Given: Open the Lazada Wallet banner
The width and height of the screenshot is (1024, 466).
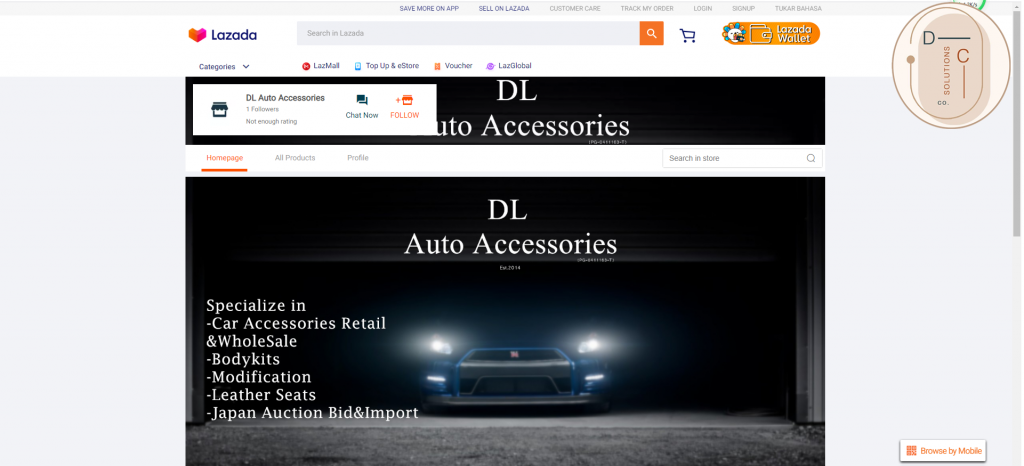Looking at the screenshot, I should (x=771, y=34).
